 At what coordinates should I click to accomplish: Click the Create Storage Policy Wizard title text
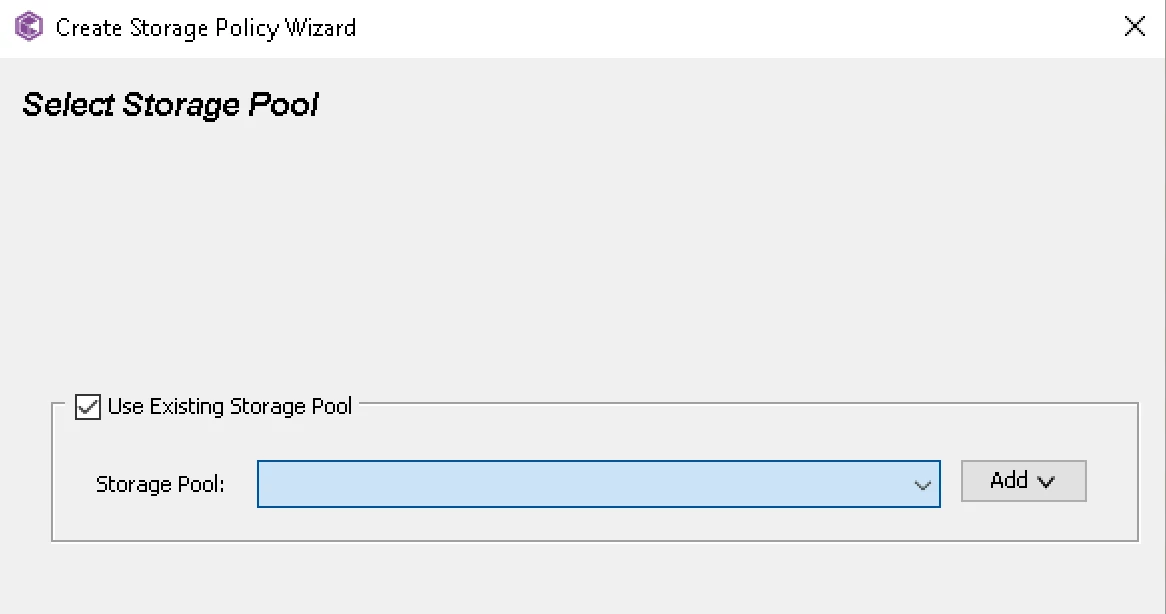pos(206,28)
